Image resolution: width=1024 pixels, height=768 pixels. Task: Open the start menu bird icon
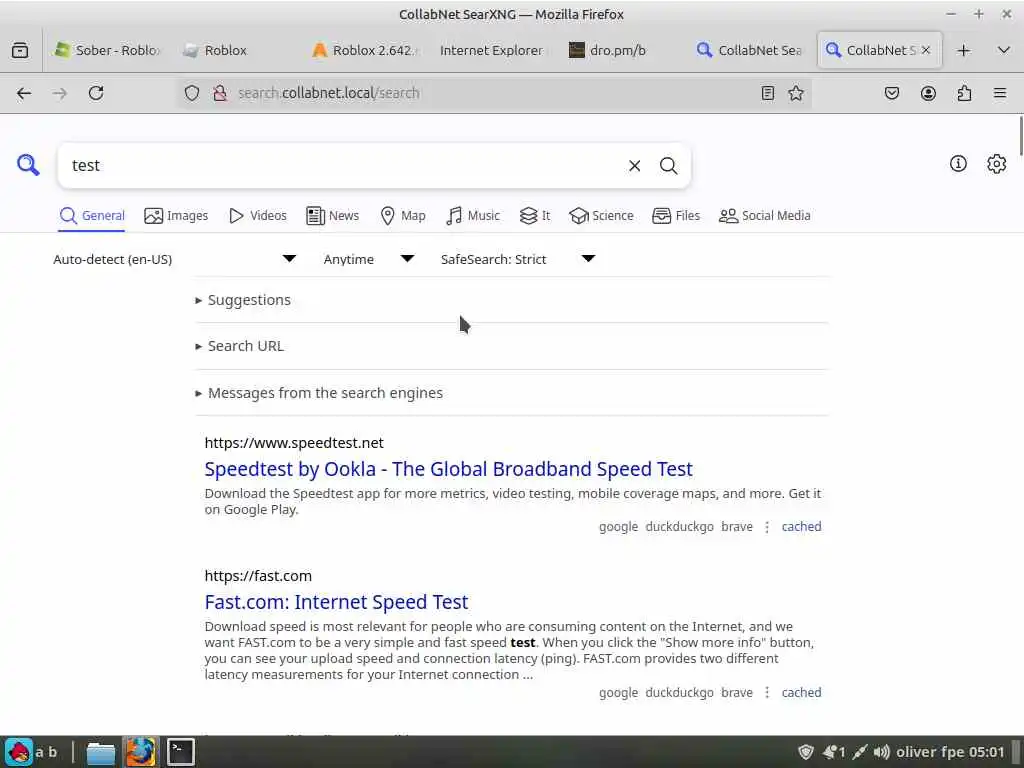20,752
